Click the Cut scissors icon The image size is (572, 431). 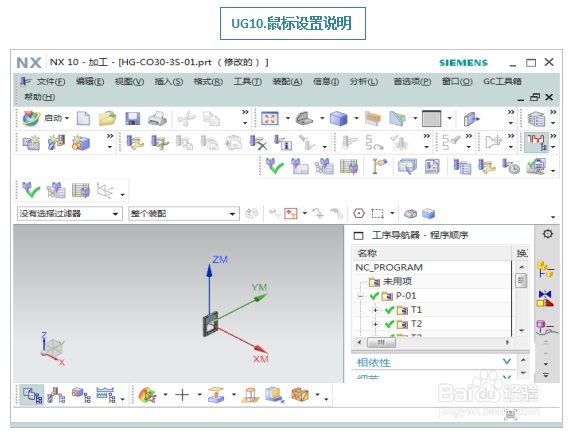[186, 119]
